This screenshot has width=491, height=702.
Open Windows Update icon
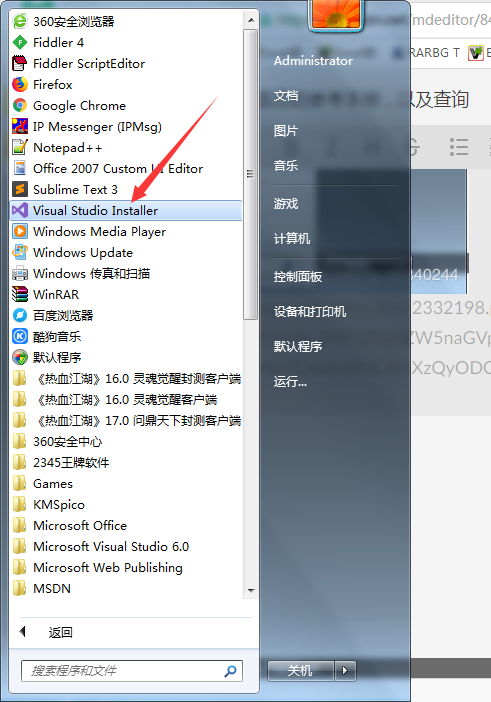click(x=20, y=253)
